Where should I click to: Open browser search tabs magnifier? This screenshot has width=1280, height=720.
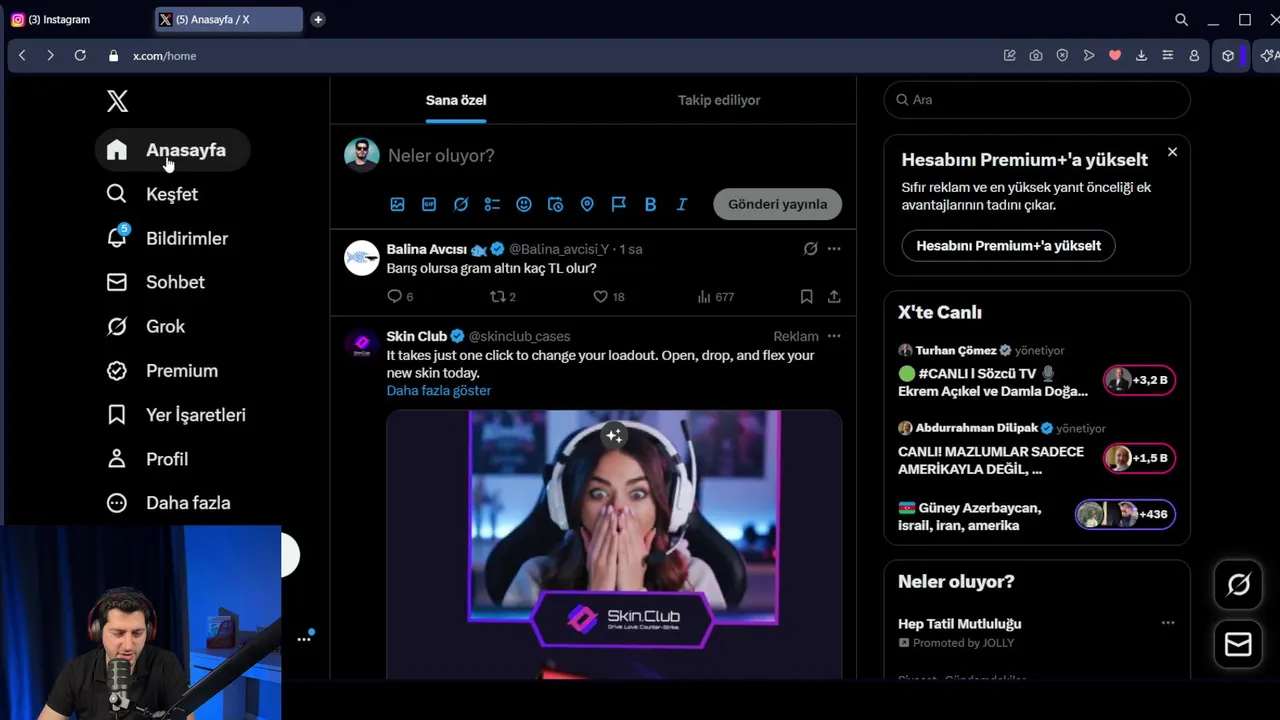click(x=1181, y=20)
